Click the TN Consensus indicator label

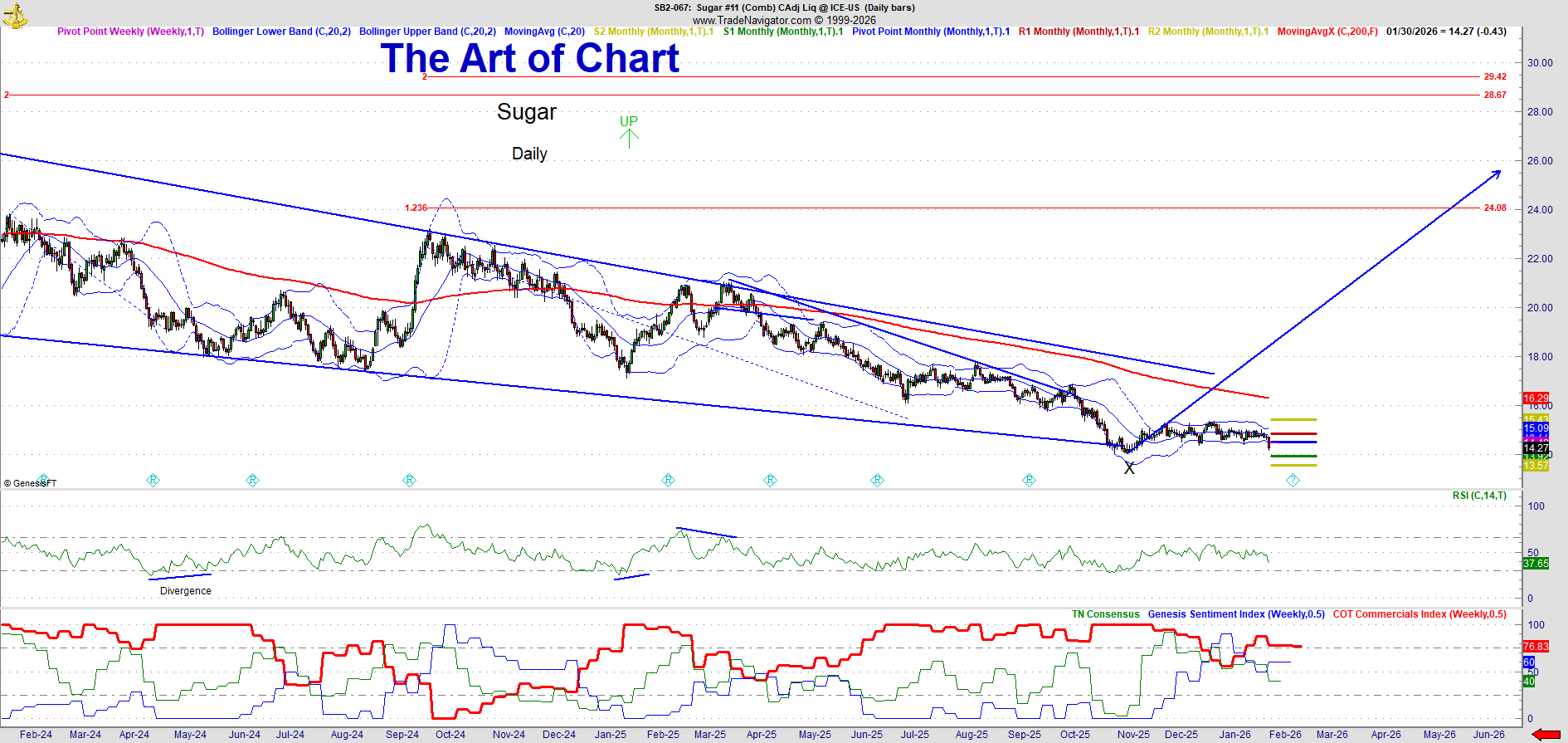pos(1105,614)
